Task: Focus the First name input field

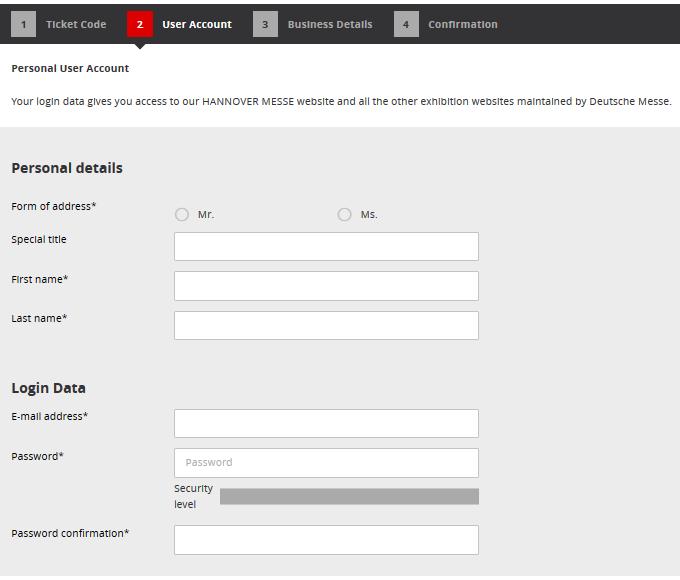Action: [327, 286]
